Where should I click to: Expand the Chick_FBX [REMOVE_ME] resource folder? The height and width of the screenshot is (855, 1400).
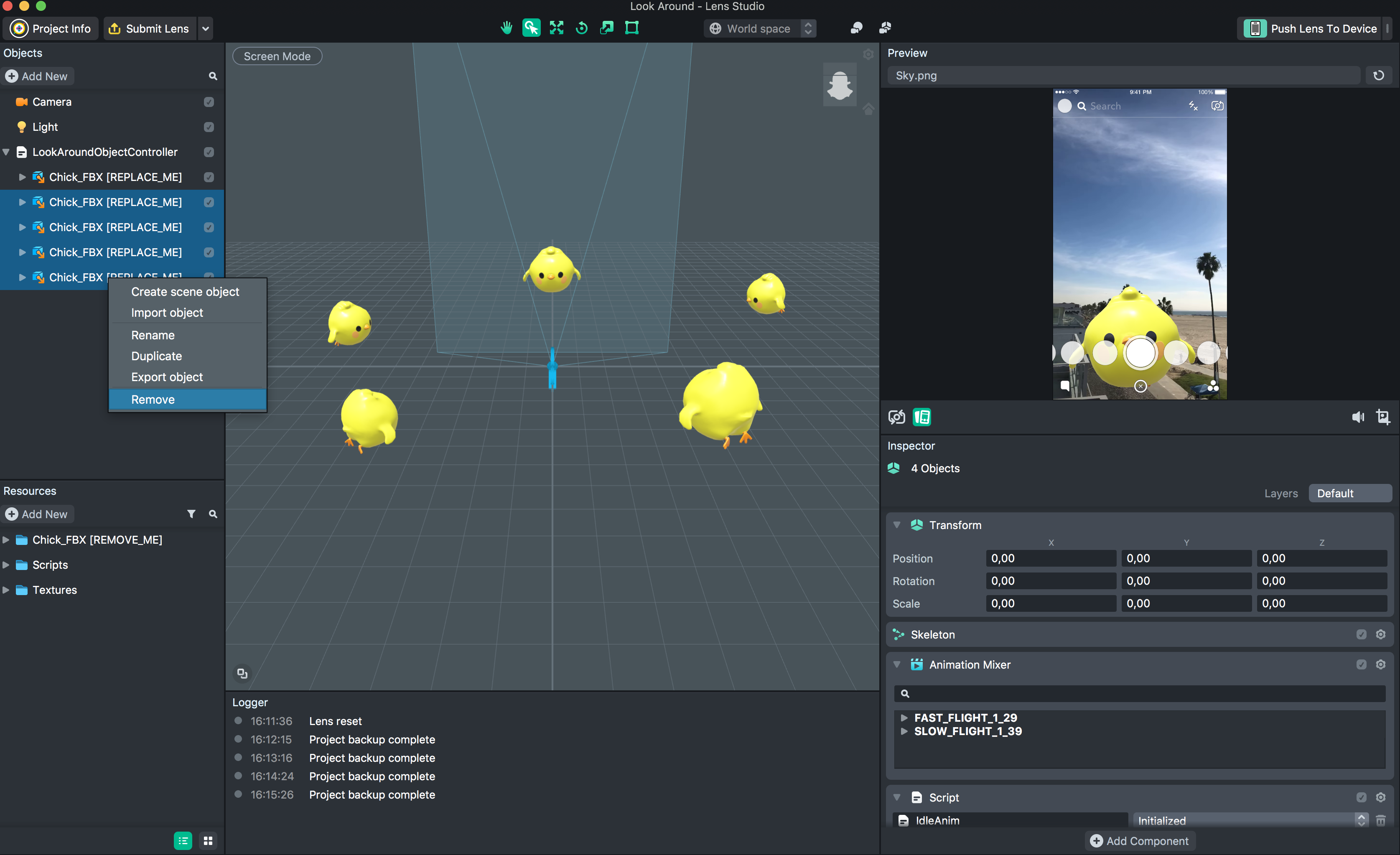(8, 540)
